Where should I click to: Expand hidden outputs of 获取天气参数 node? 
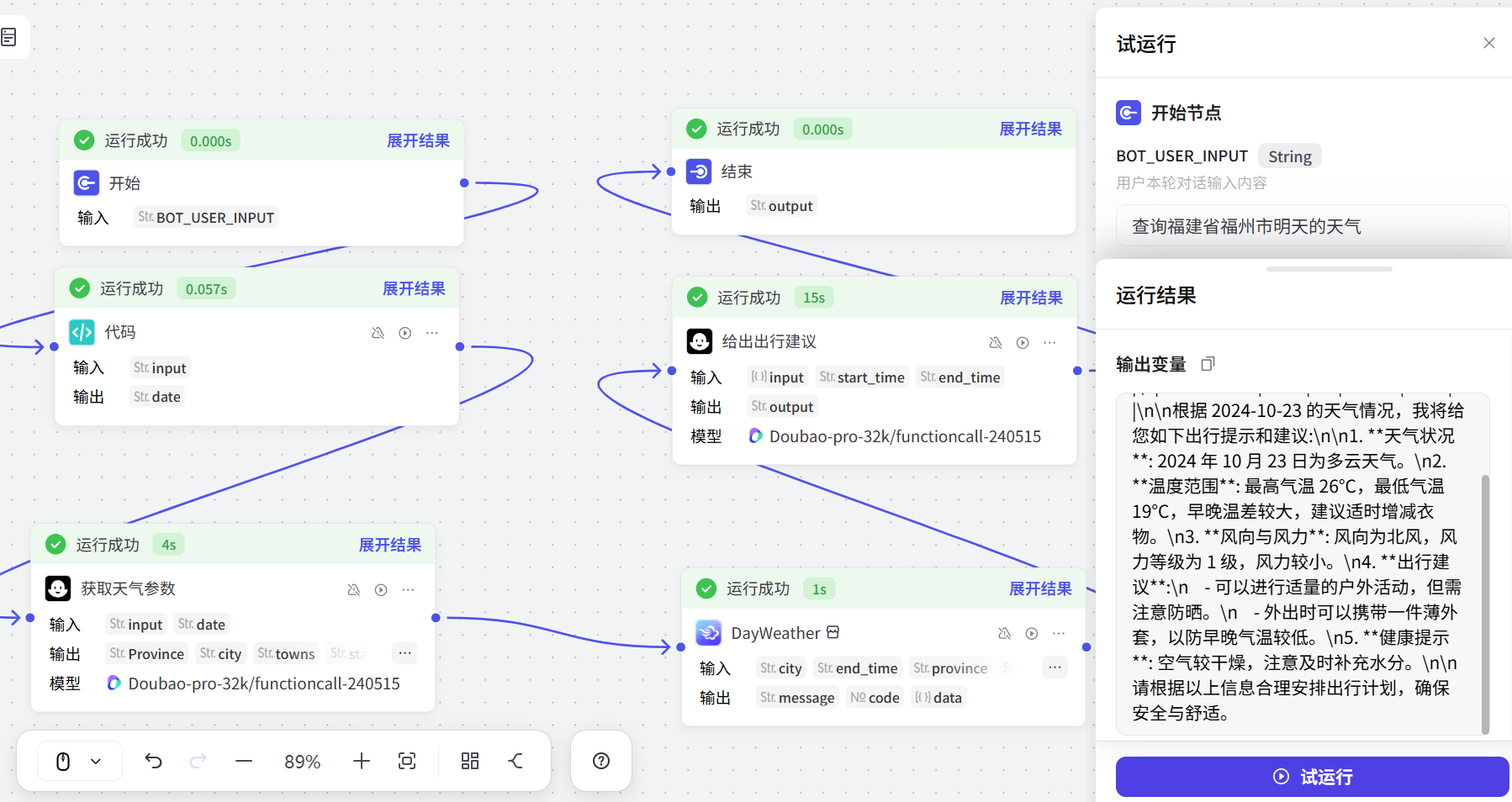[x=404, y=653]
